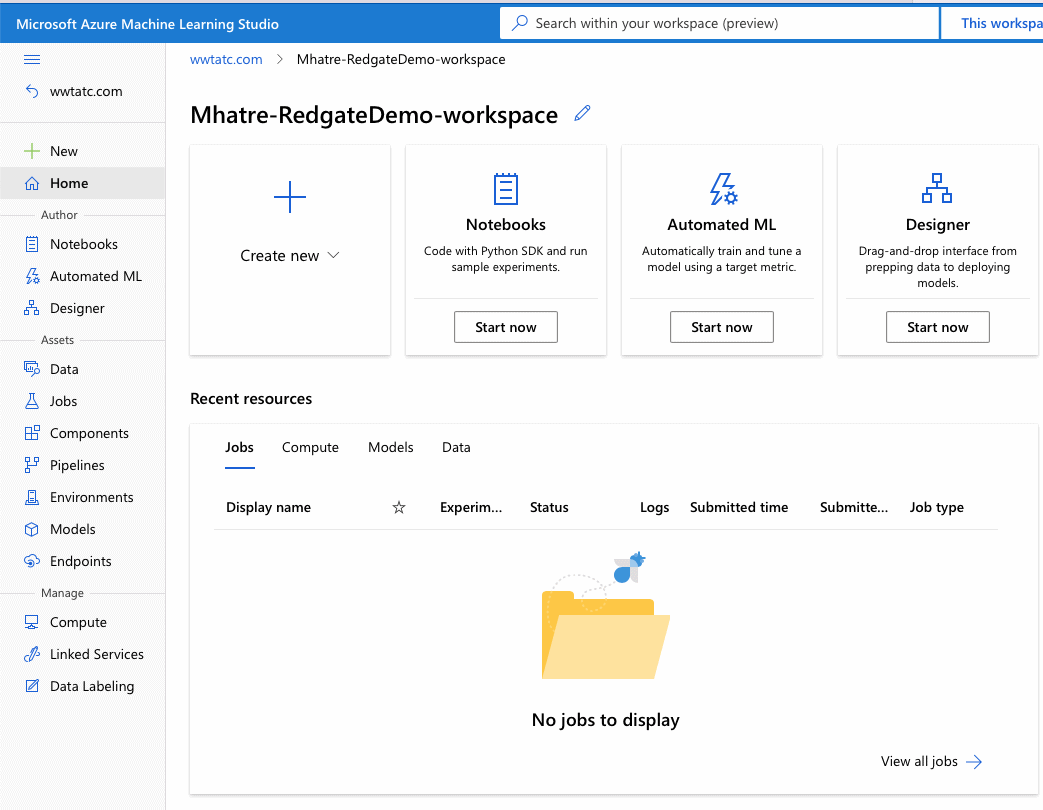Click the Models cube icon in sidebar
Screen dimensions: 1043x810
click(32, 529)
